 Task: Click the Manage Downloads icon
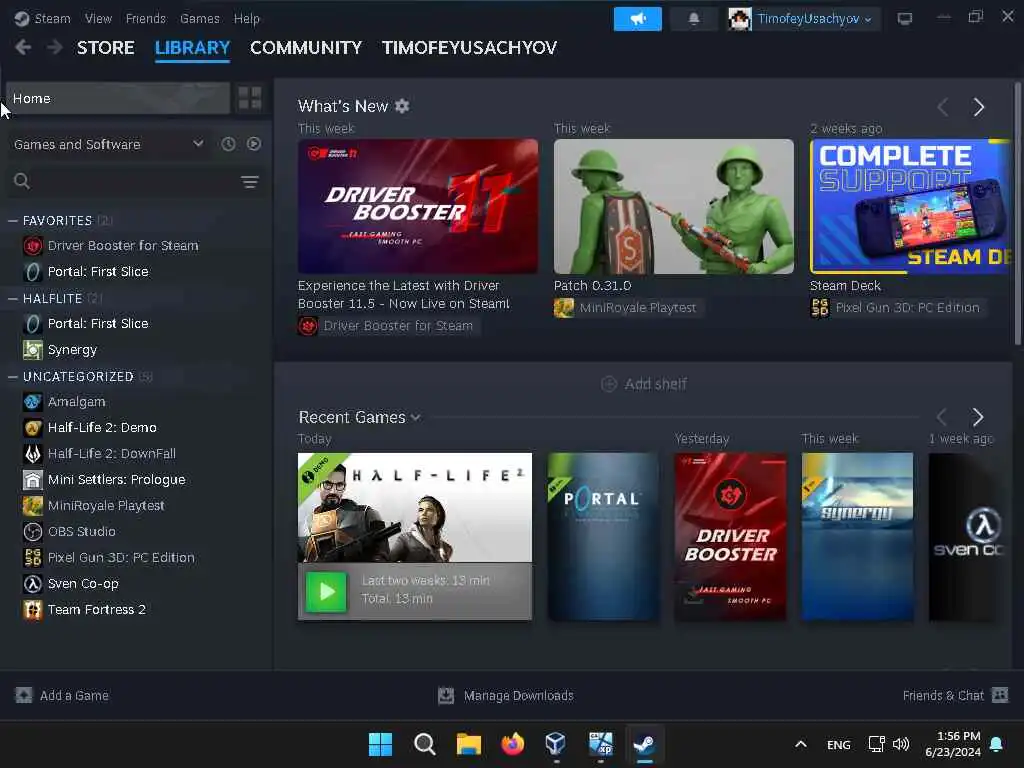pyautogui.click(x=446, y=696)
